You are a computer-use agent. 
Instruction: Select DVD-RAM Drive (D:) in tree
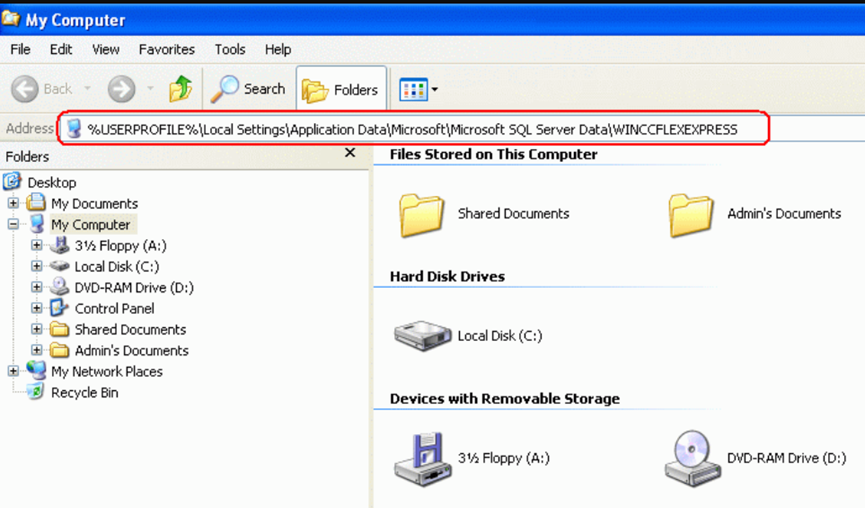click(134, 287)
